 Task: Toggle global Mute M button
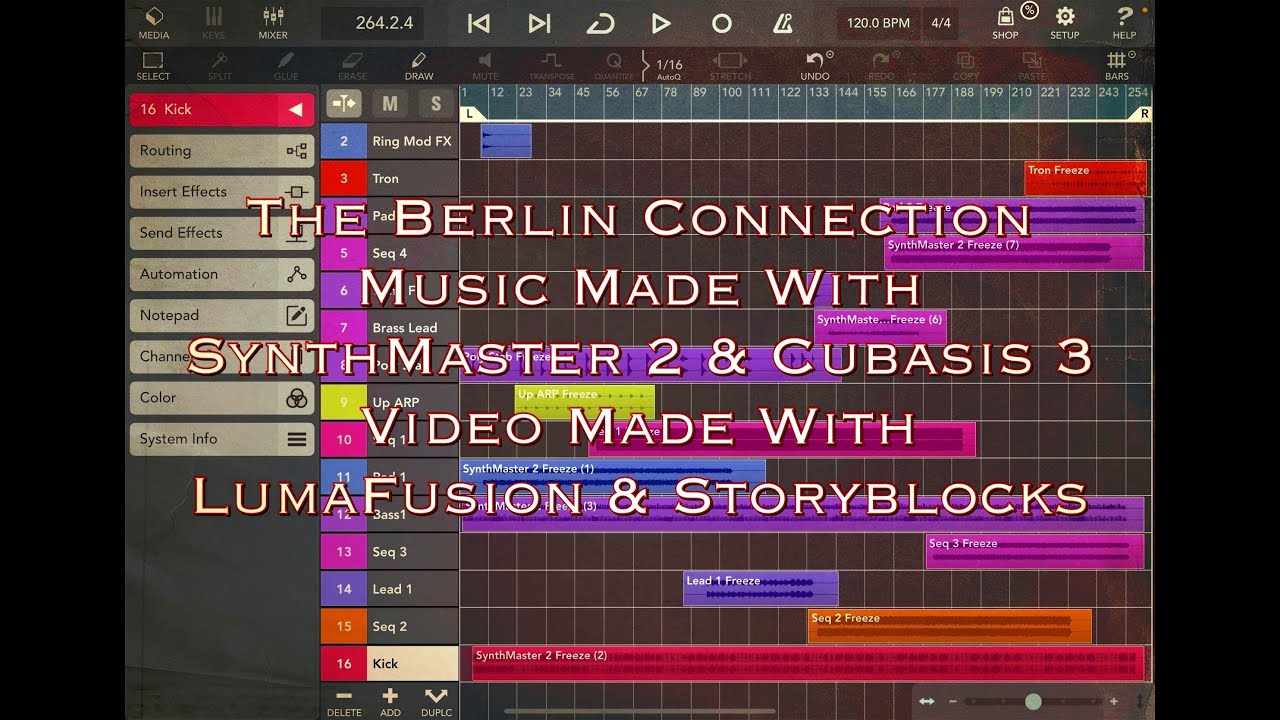[x=390, y=103]
